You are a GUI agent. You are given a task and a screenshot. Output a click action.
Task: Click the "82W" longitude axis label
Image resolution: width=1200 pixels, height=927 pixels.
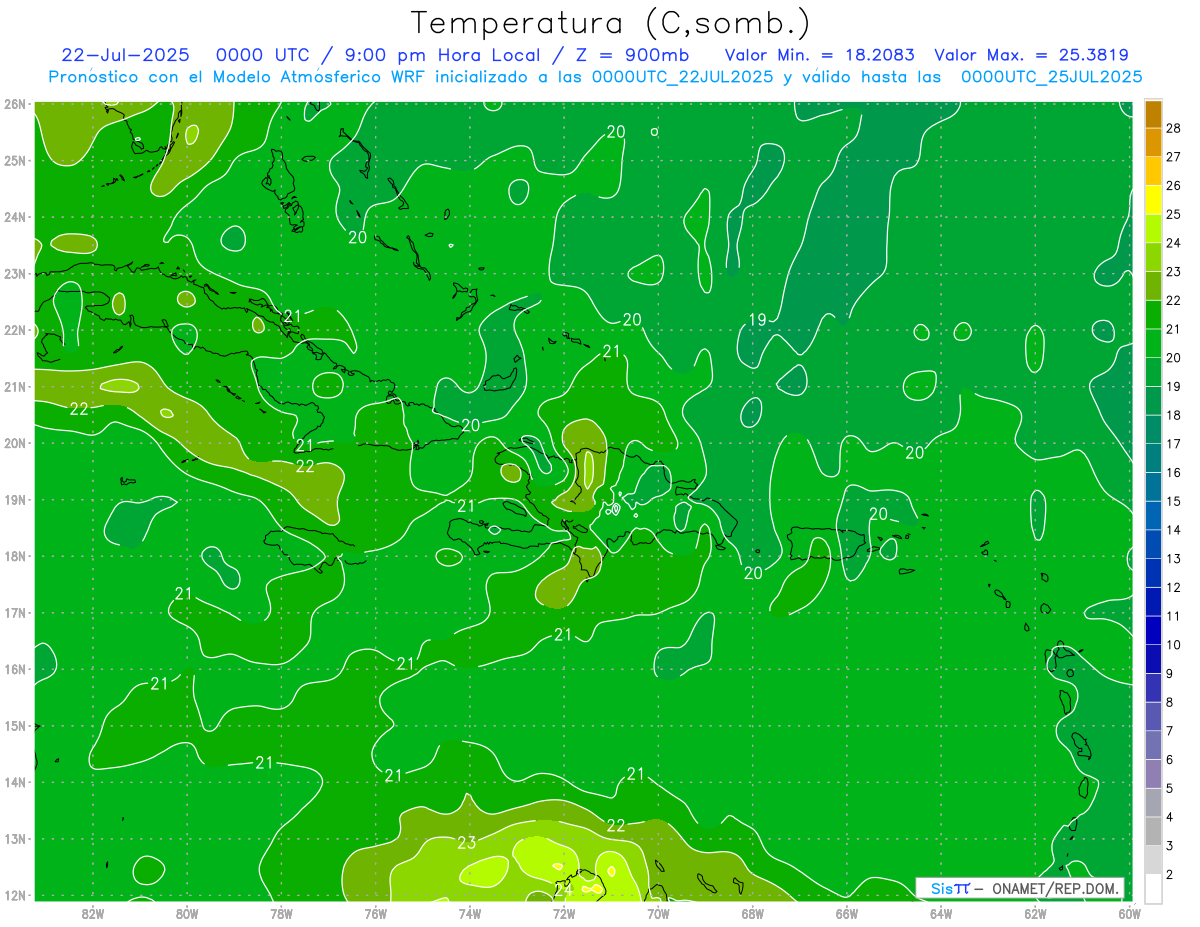pos(93,913)
